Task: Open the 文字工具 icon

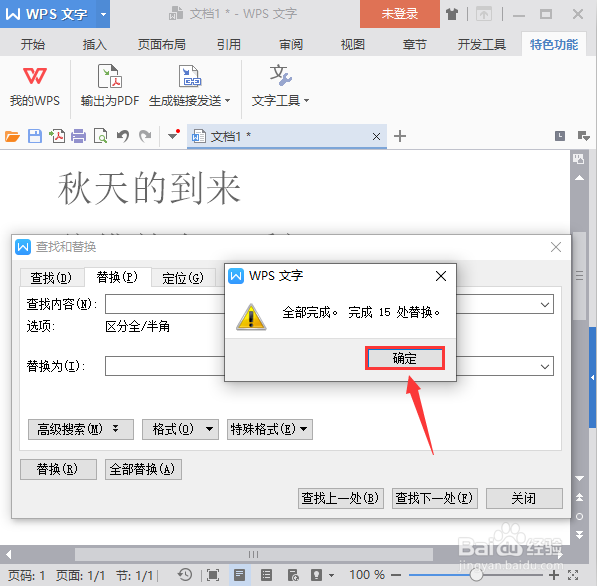Action: click(x=281, y=75)
